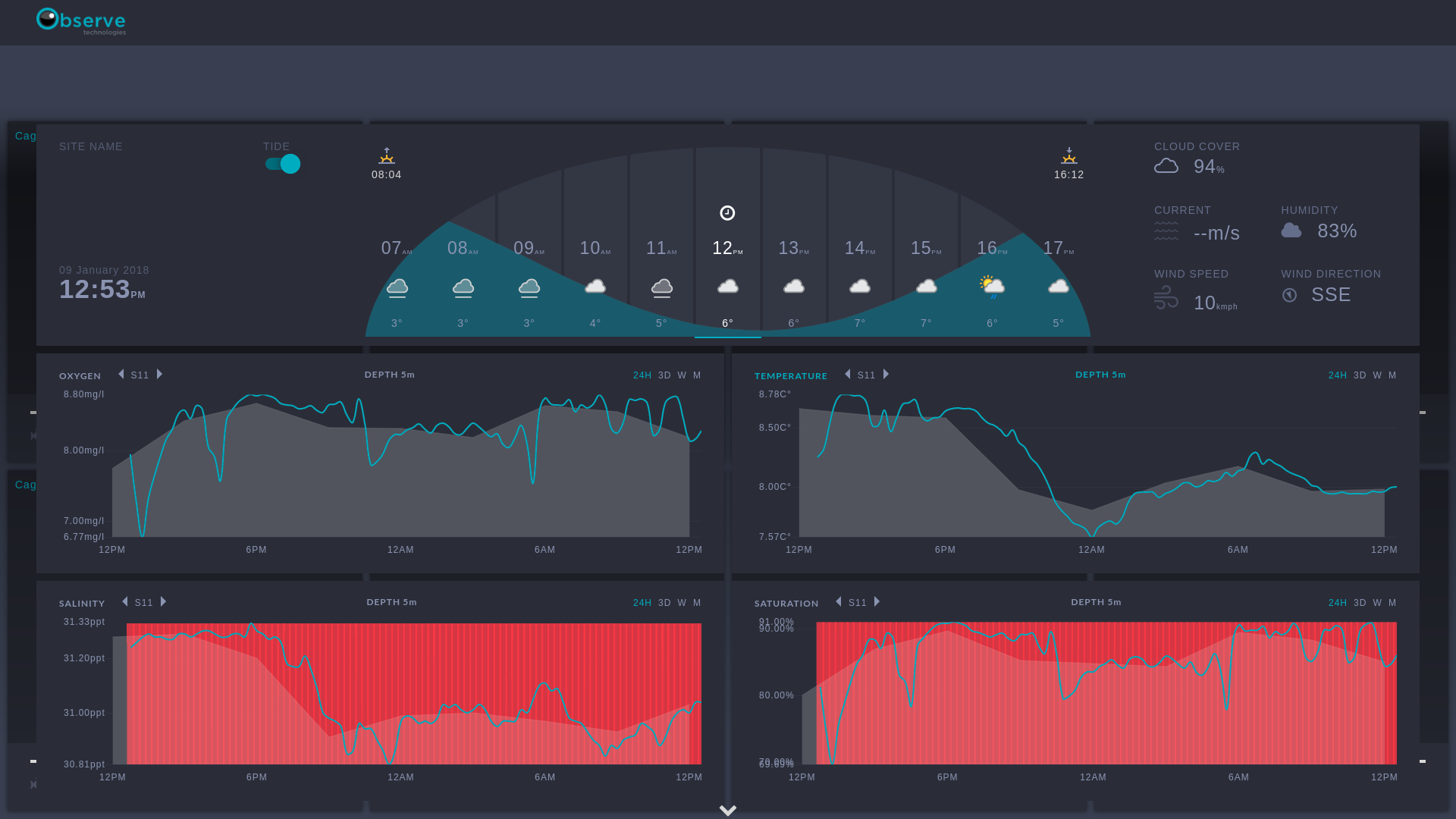The width and height of the screenshot is (1456, 819).
Task: Click the wind direction compass icon
Action: (x=1289, y=295)
